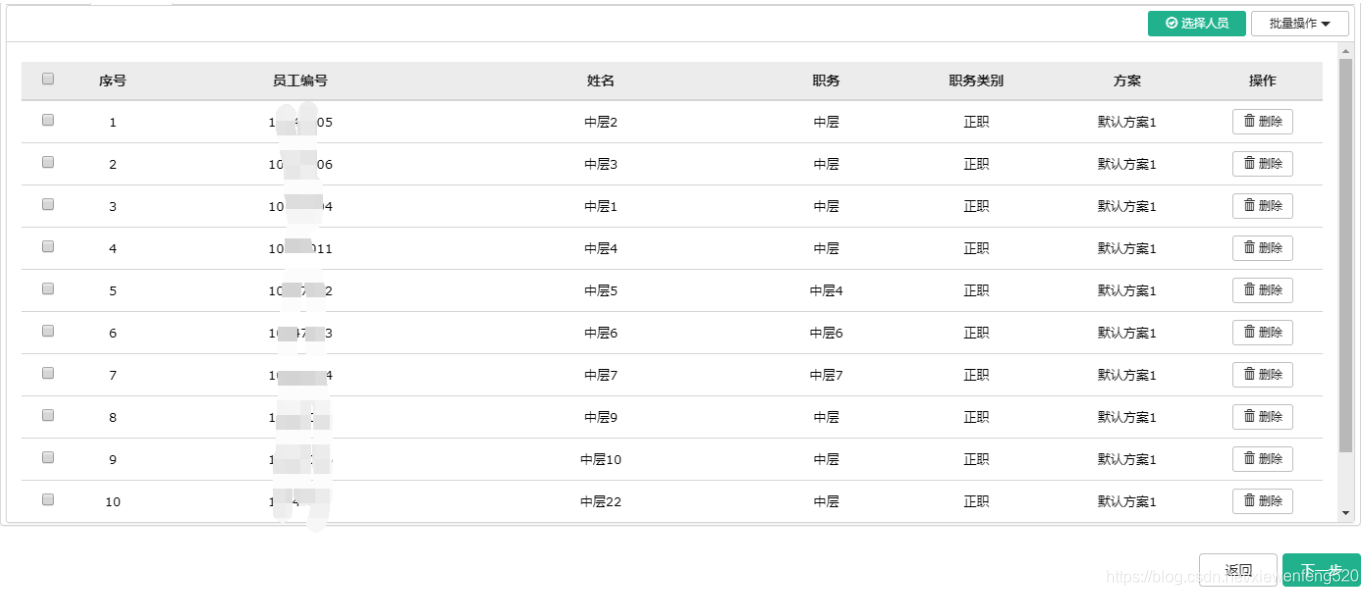The height and width of the screenshot is (595, 1369).
Task: Click the green 下一步 button
Action: tap(1321, 570)
